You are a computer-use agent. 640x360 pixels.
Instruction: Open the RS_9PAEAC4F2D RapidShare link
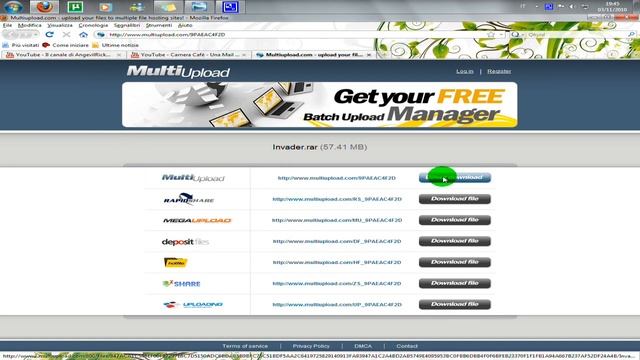[337, 199]
